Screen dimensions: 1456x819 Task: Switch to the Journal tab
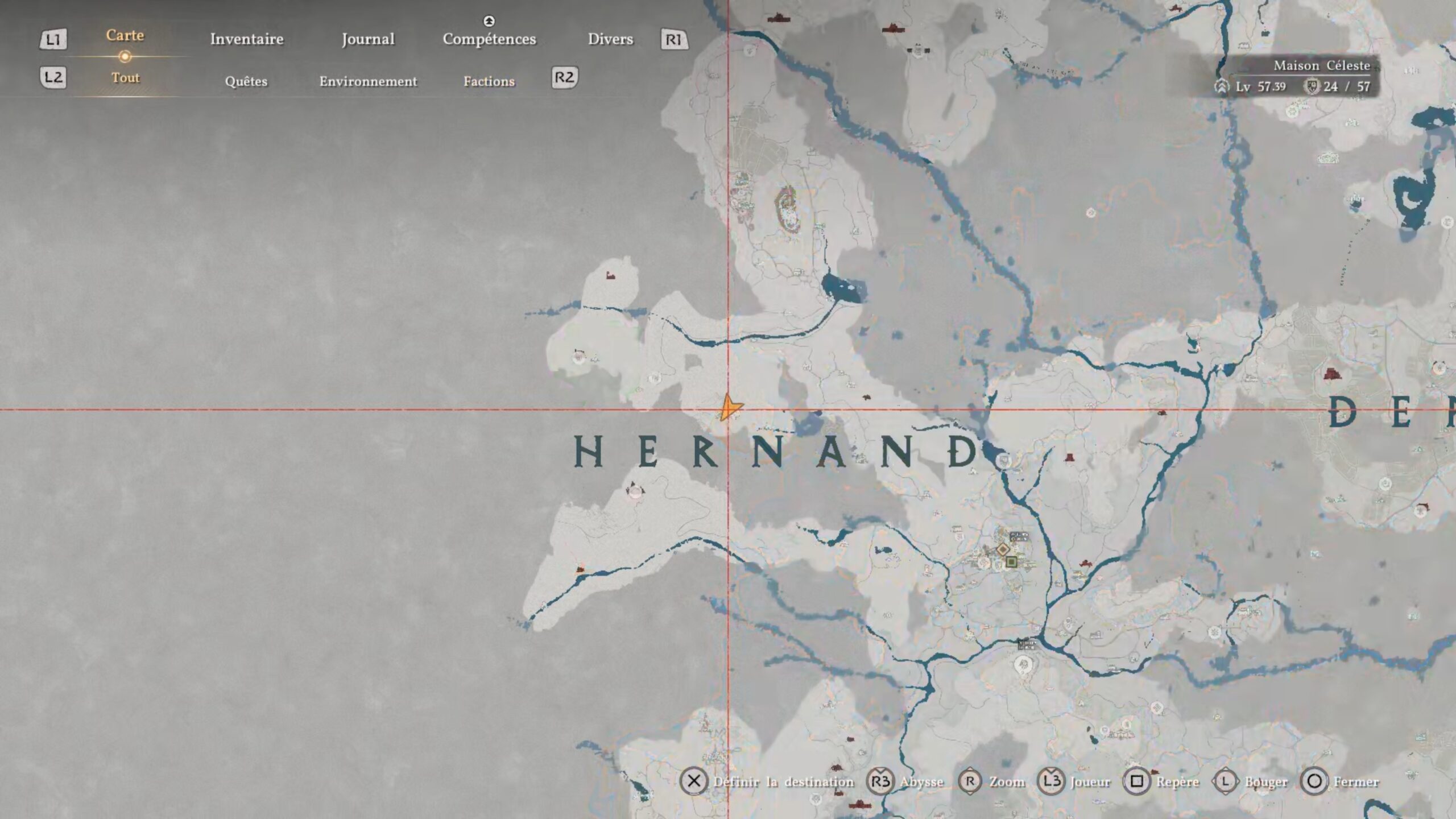click(x=367, y=39)
